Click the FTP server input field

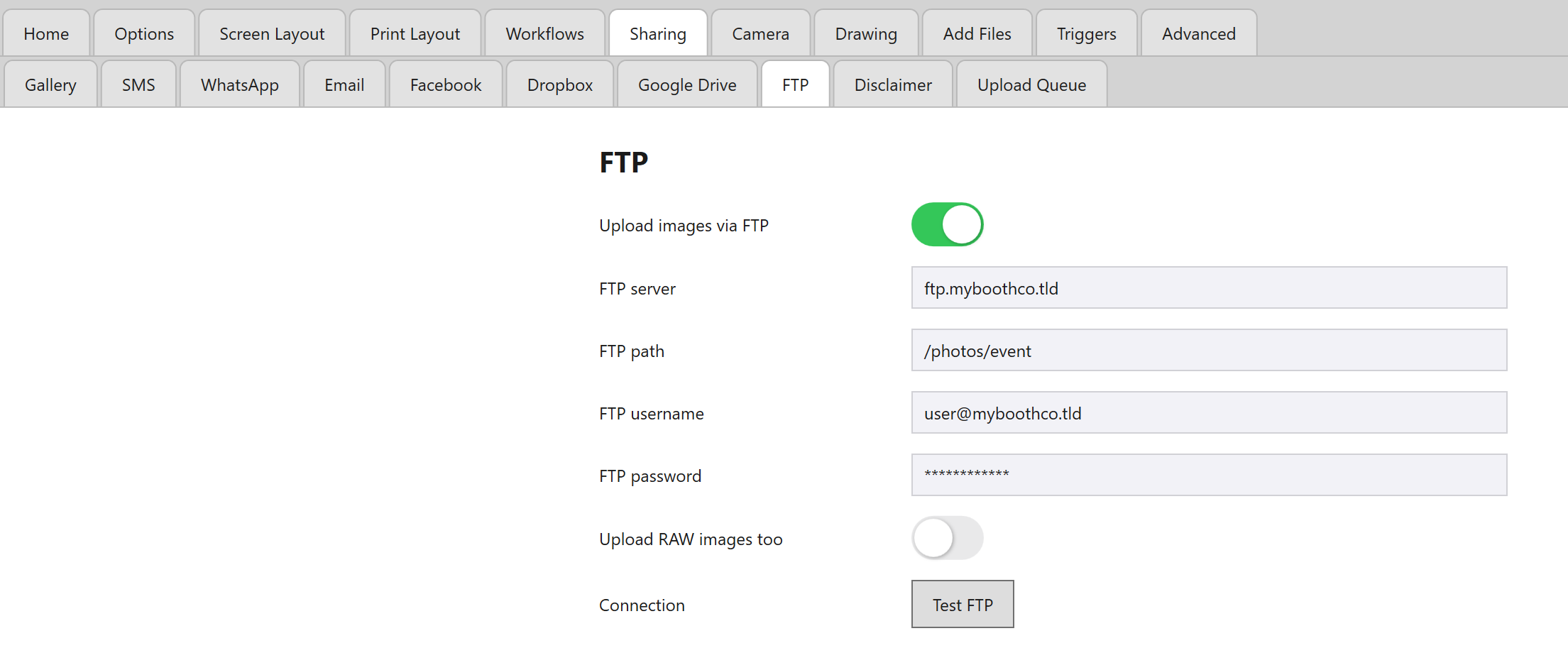(1210, 287)
